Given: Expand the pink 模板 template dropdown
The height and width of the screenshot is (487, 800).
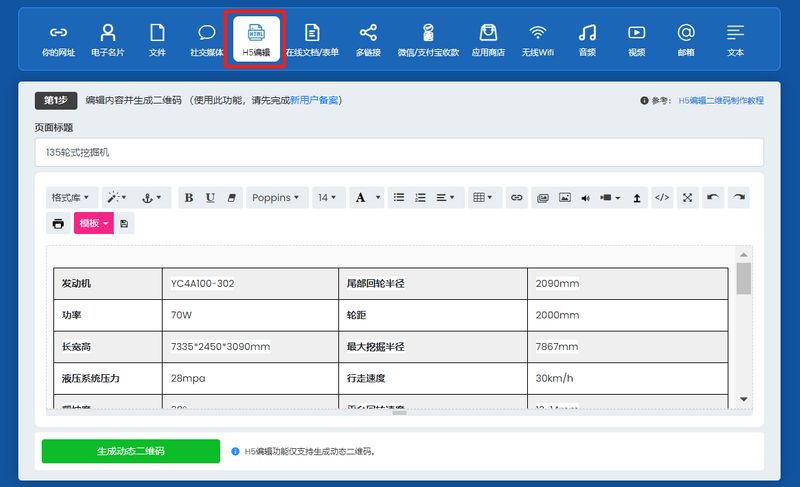Looking at the screenshot, I should click(x=93, y=223).
